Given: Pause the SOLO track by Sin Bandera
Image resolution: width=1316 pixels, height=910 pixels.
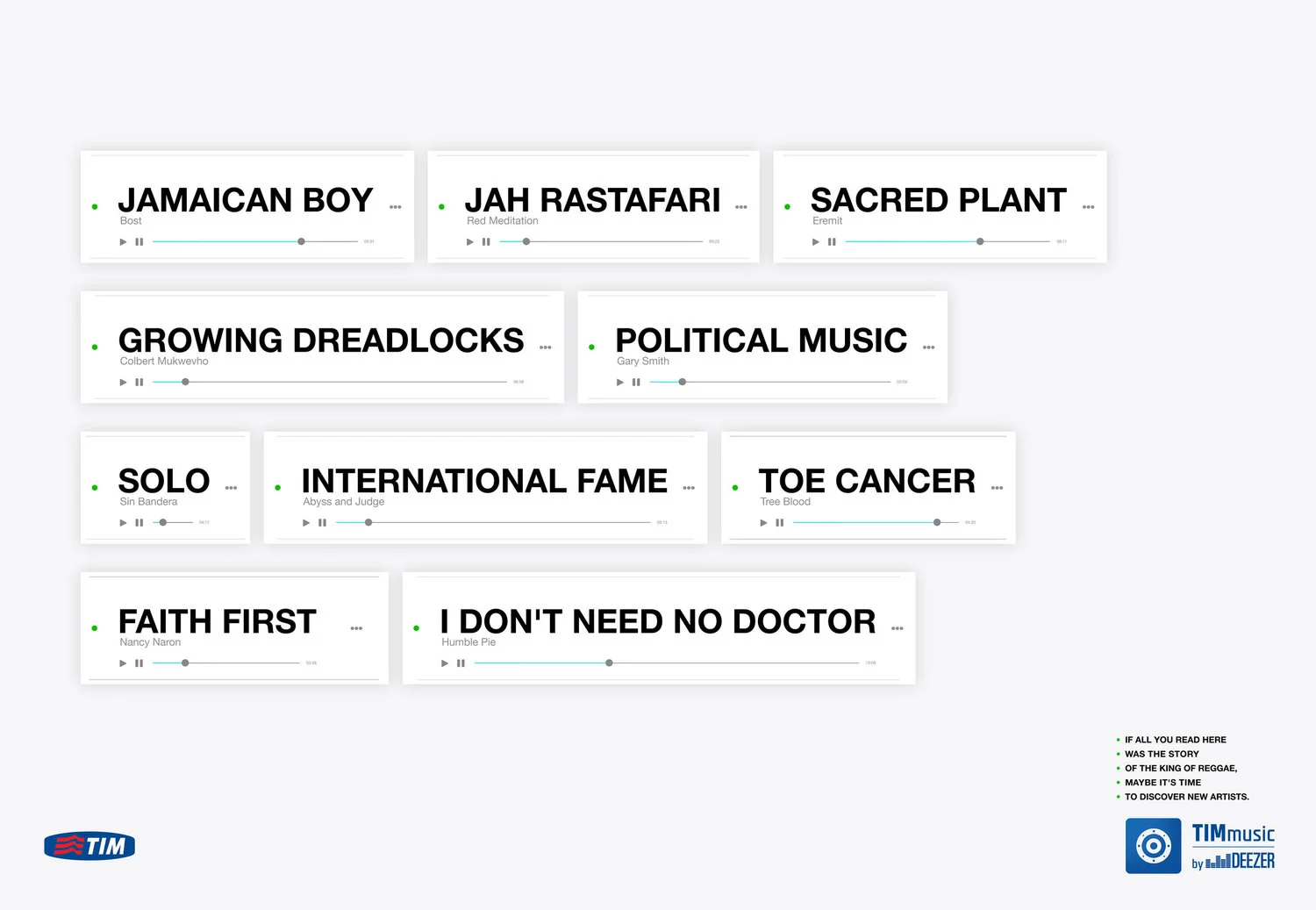Looking at the screenshot, I should (139, 522).
